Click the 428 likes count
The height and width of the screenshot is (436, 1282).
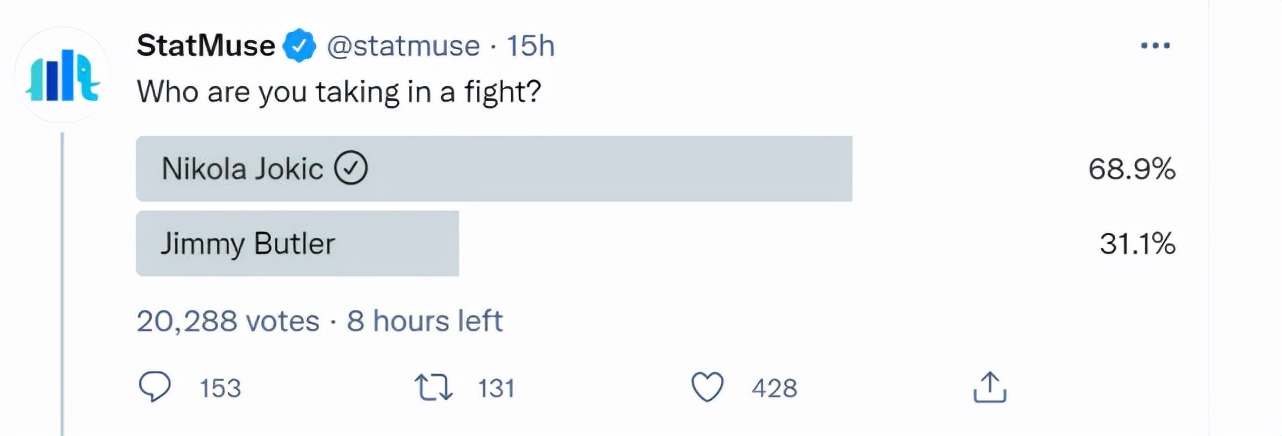pos(775,388)
